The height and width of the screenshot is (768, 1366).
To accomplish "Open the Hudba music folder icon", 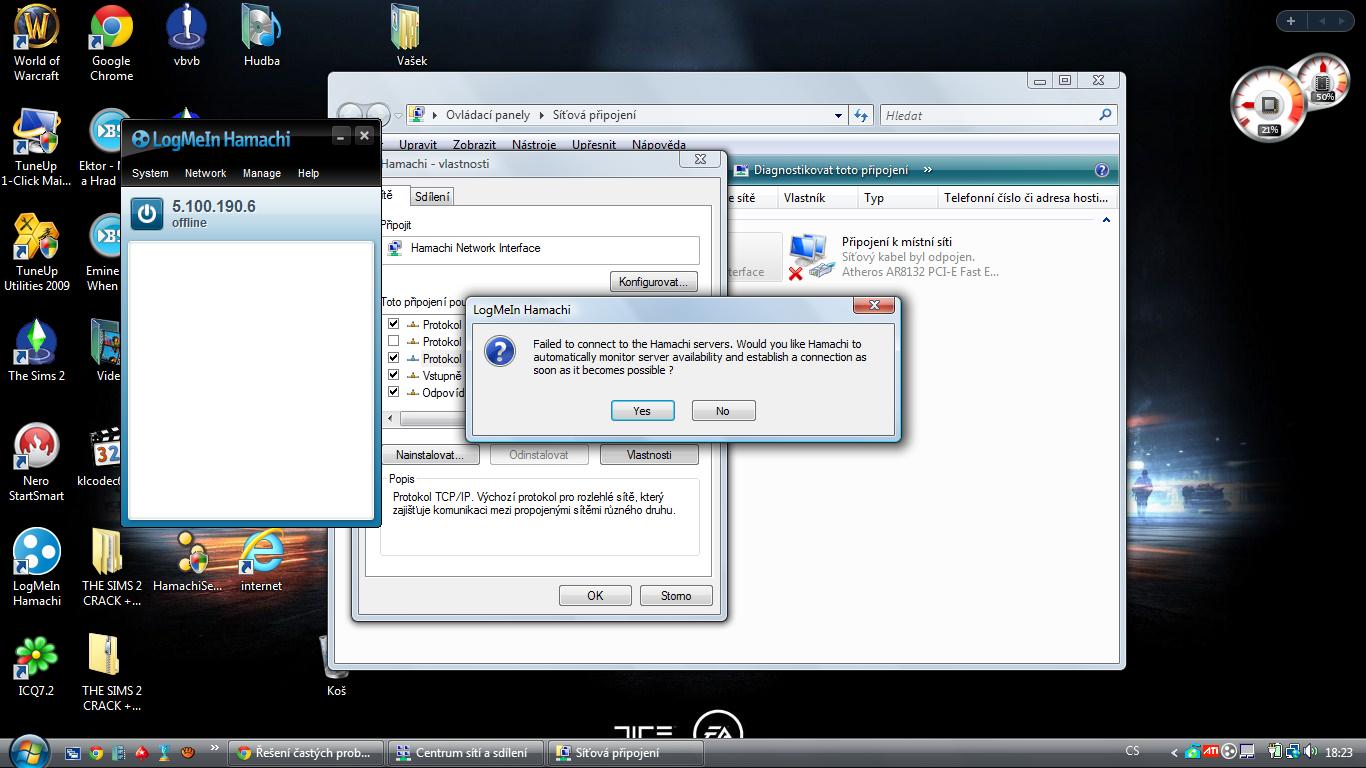I will click(262, 36).
